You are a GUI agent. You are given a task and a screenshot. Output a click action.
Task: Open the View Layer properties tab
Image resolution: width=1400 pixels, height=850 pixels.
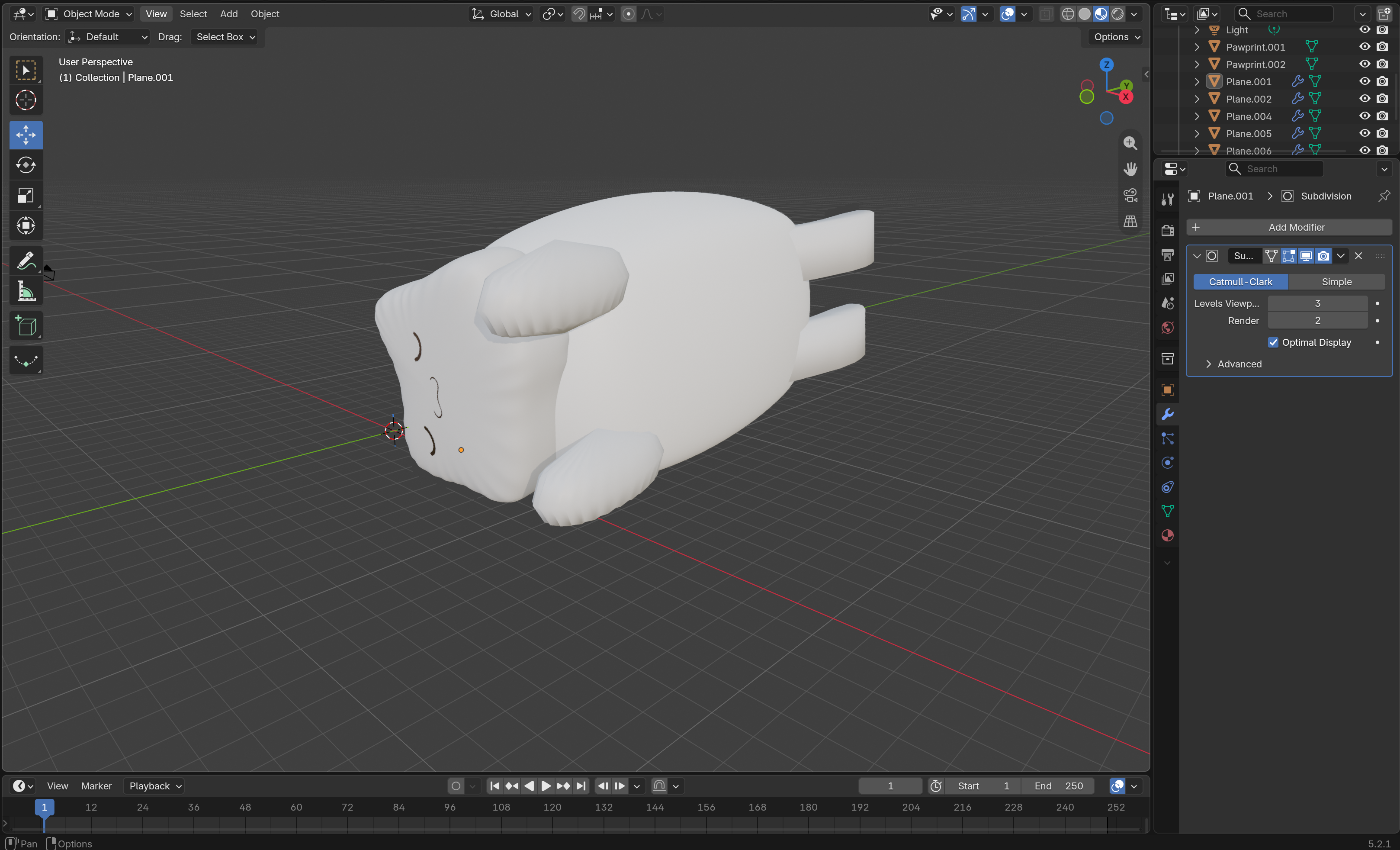coord(1168,279)
